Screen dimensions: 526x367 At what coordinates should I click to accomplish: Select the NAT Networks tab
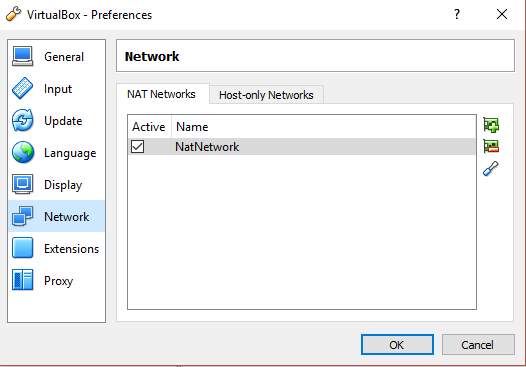click(161, 94)
